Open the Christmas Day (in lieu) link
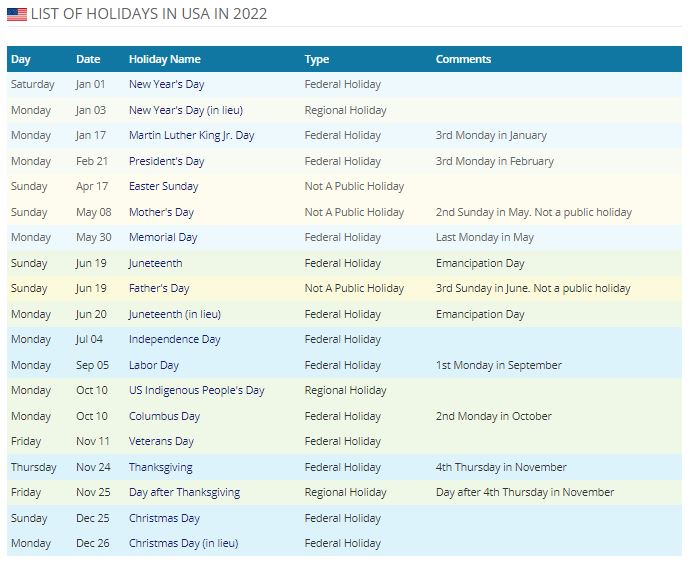The image size is (692, 569). tap(183, 543)
